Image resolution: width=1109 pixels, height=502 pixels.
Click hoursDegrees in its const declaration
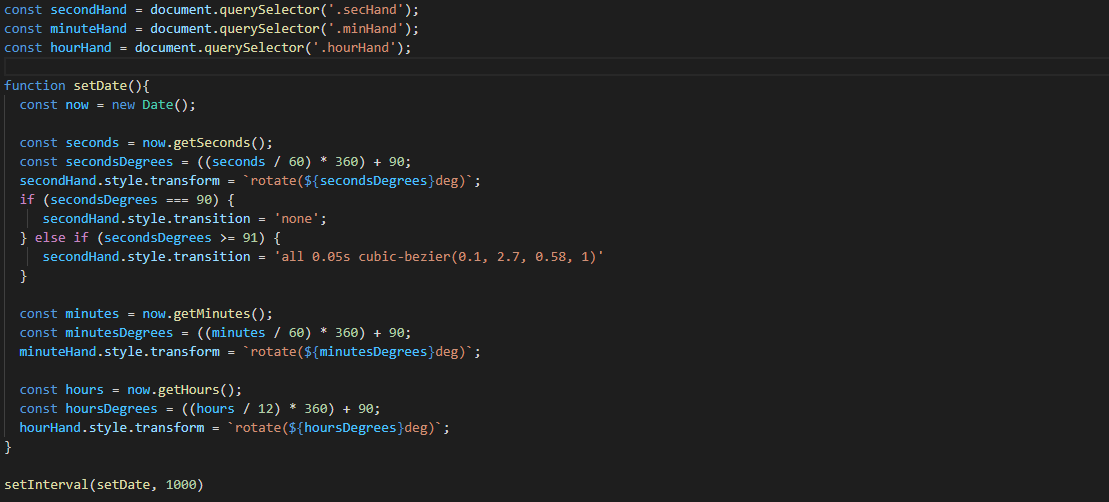coord(111,410)
